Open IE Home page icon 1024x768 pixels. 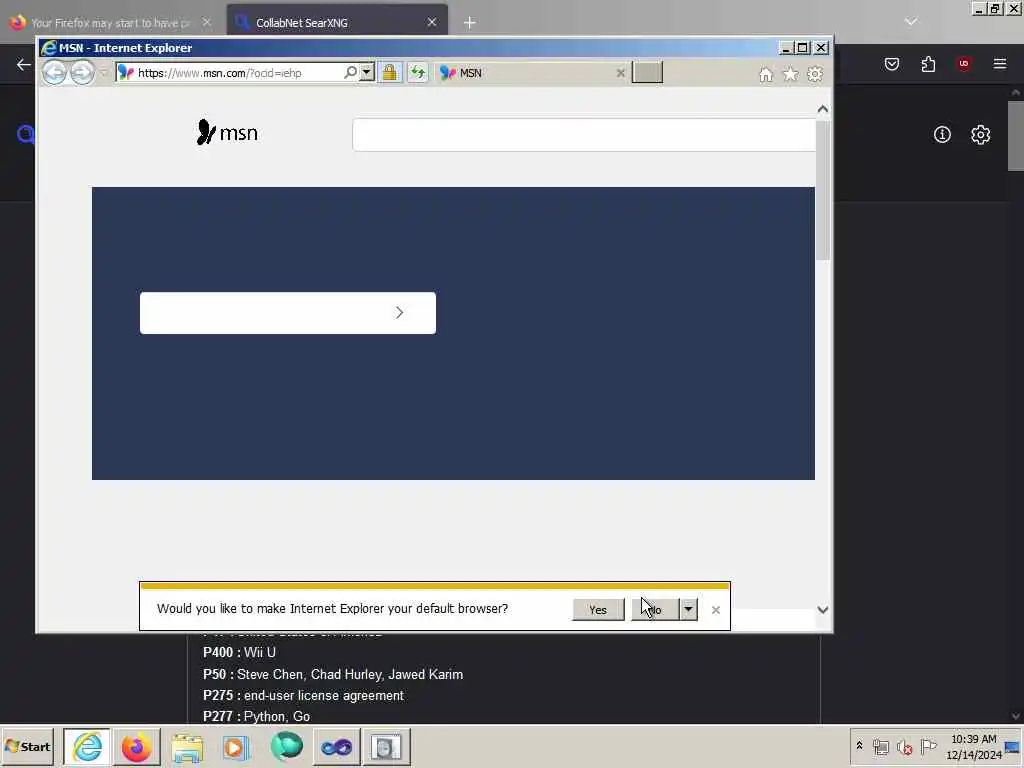point(765,74)
